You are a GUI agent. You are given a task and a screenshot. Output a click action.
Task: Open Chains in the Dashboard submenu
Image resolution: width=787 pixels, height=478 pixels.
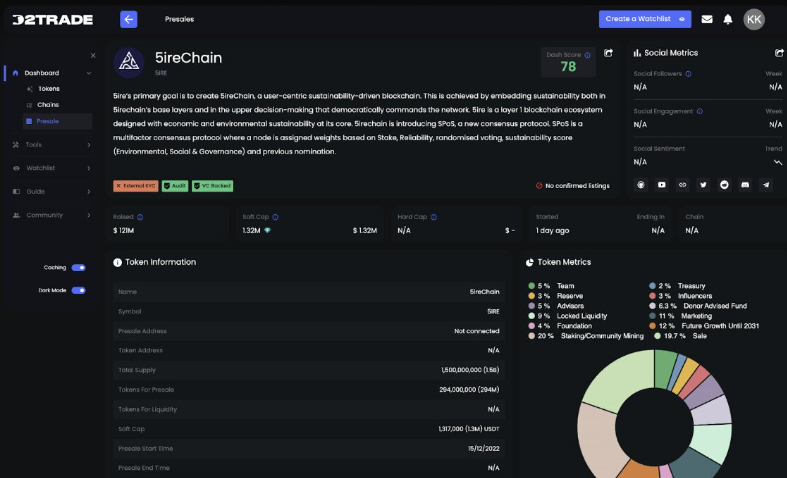point(48,105)
